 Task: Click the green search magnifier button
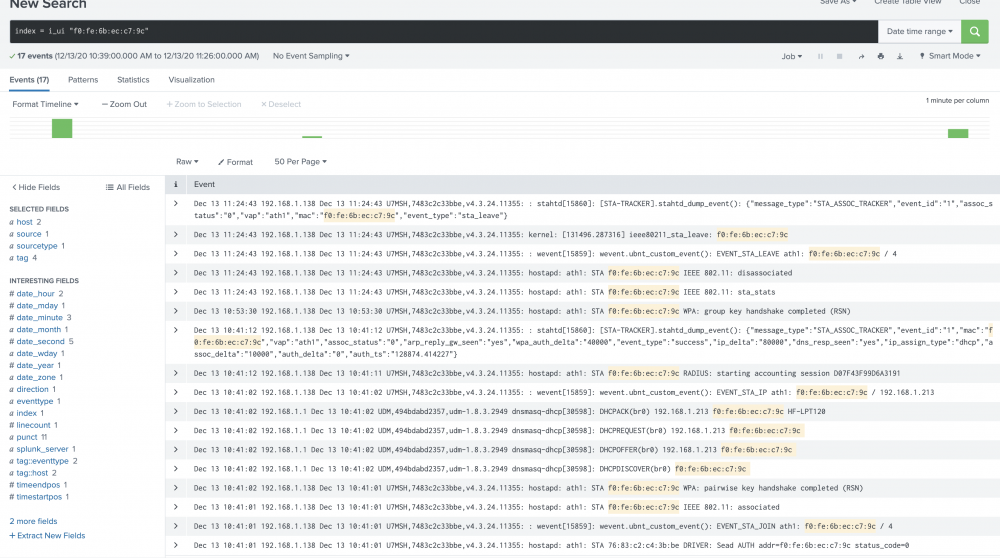974,32
